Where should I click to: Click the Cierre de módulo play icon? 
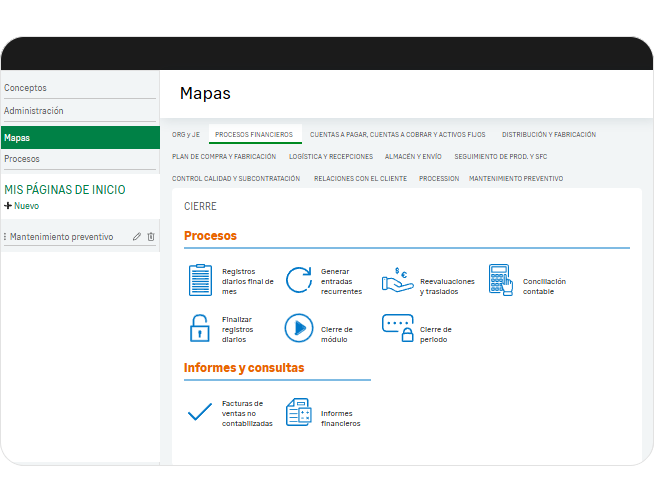pos(298,328)
